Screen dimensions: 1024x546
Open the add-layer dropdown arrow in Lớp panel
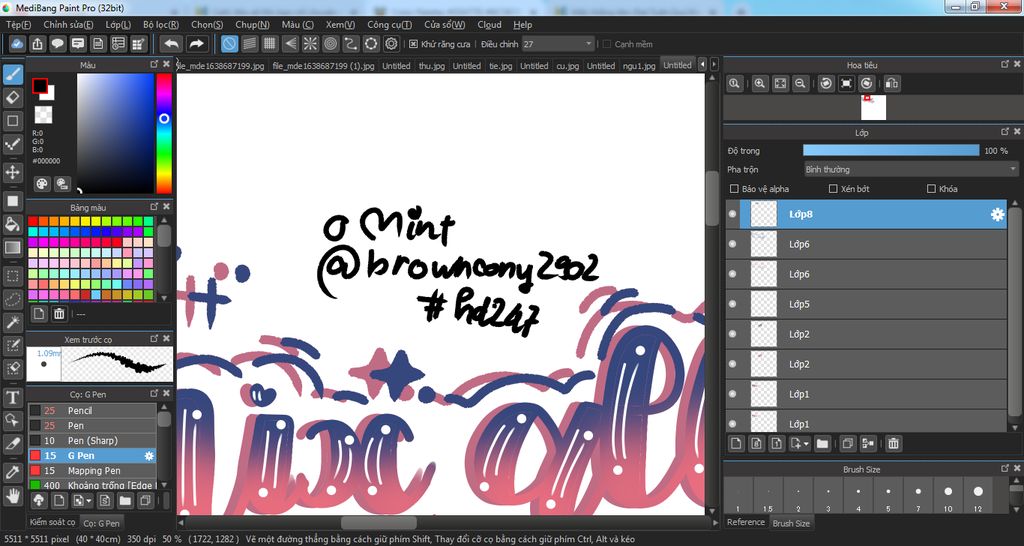[807, 443]
